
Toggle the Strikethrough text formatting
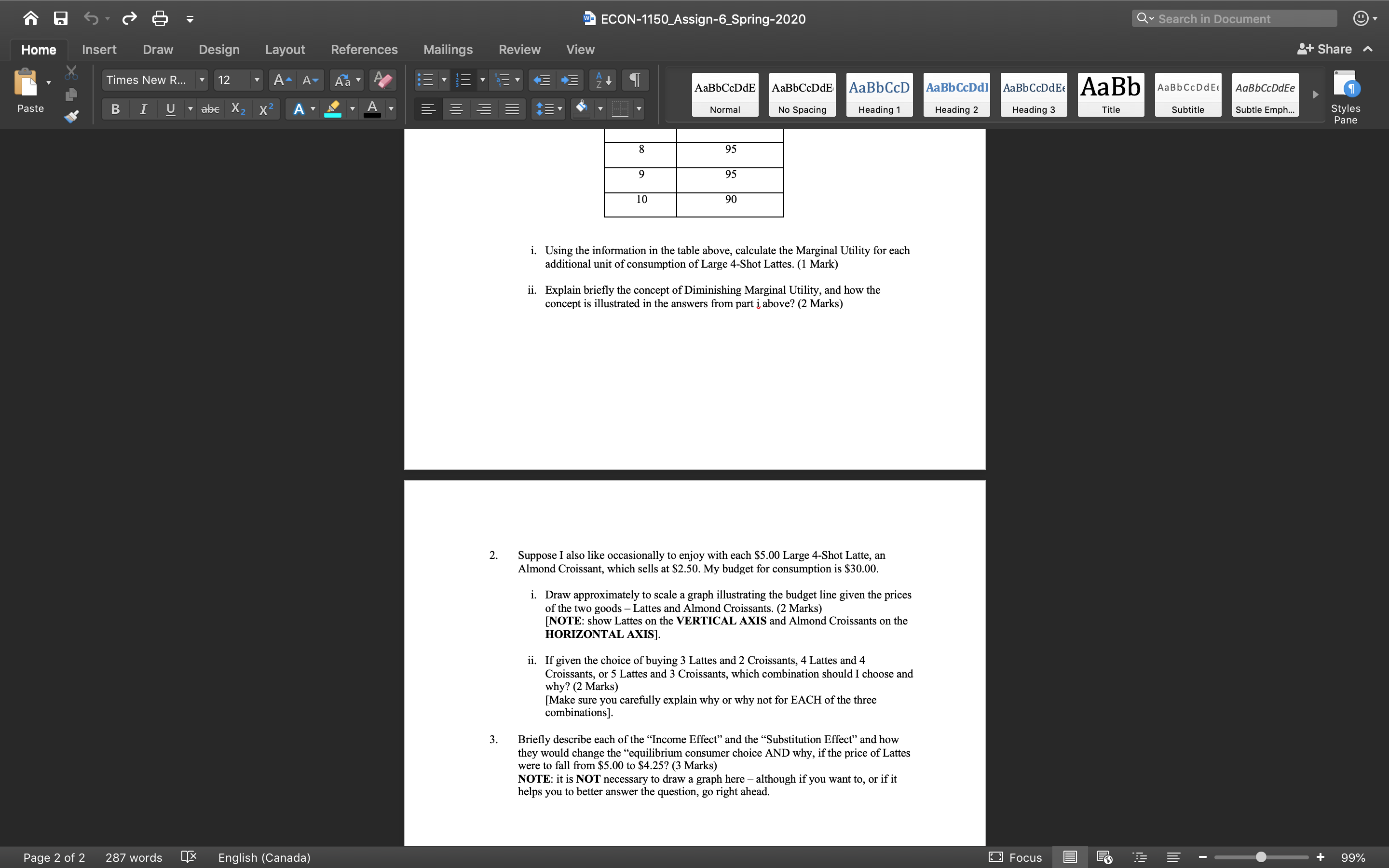pyautogui.click(x=207, y=109)
